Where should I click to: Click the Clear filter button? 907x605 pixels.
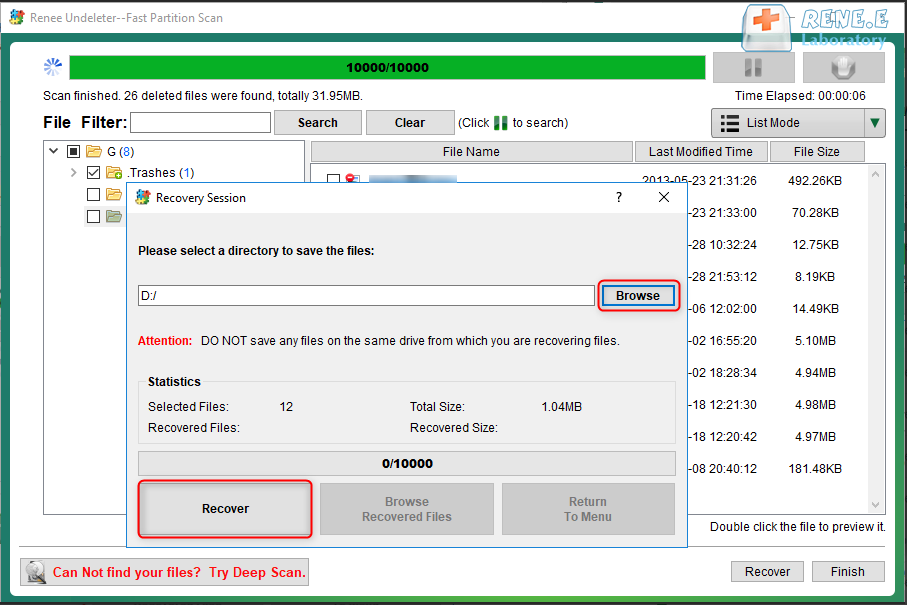[x=410, y=123]
